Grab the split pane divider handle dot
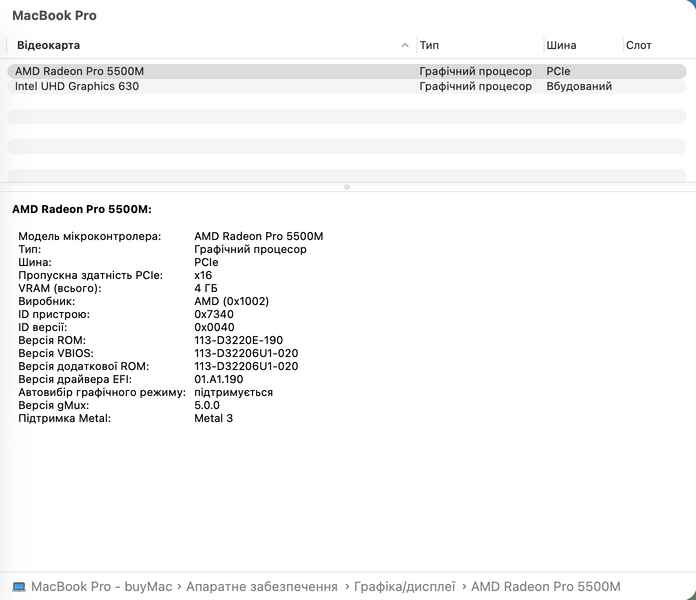Image resolution: width=696 pixels, height=600 pixels. point(347,187)
